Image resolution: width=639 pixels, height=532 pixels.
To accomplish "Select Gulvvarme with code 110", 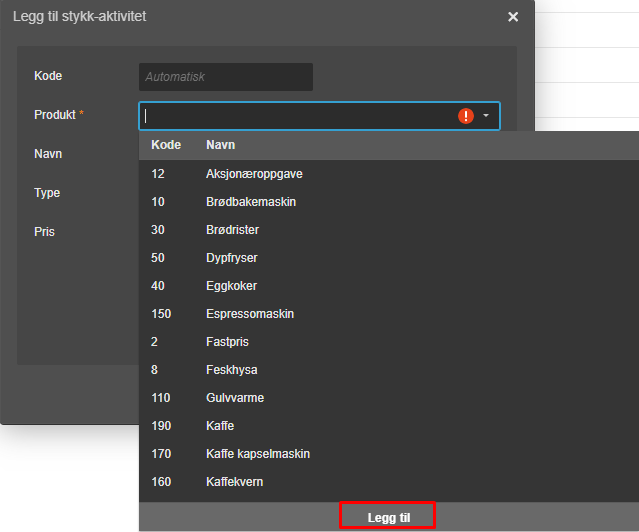I will coord(389,398).
